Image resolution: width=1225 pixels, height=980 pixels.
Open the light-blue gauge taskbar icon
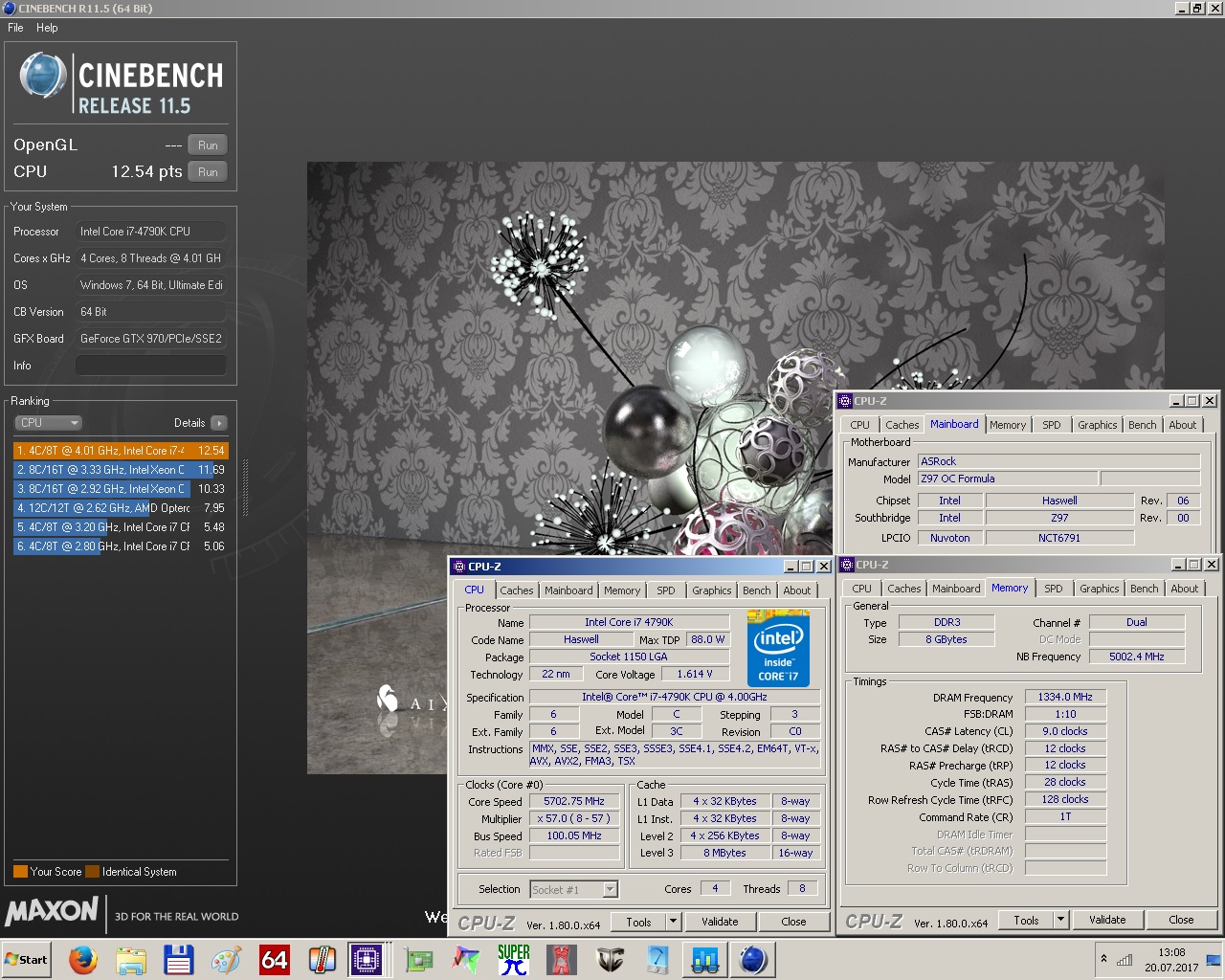(x=657, y=960)
